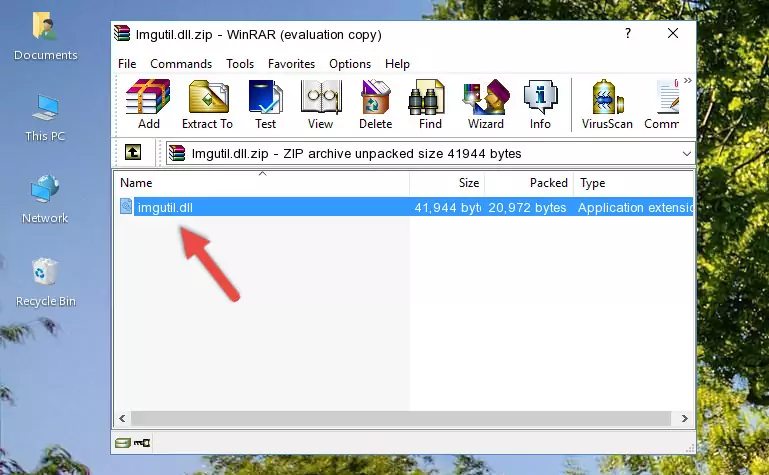Select the This PC desktop icon
Viewport: 769px width, 475px height.
(45, 118)
